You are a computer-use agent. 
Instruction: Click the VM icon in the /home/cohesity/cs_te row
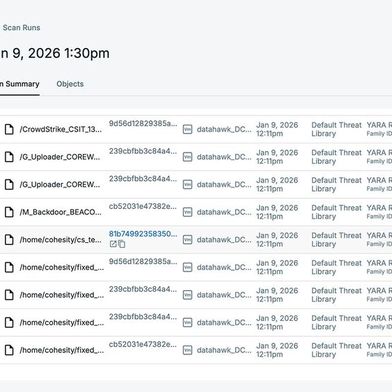pos(188,240)
